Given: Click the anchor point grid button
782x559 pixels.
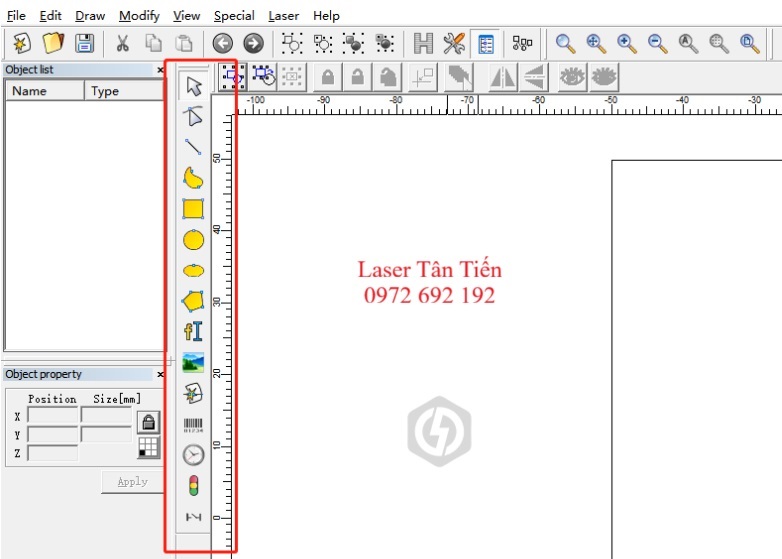Looking at the screenshot, I should [149, 447].
